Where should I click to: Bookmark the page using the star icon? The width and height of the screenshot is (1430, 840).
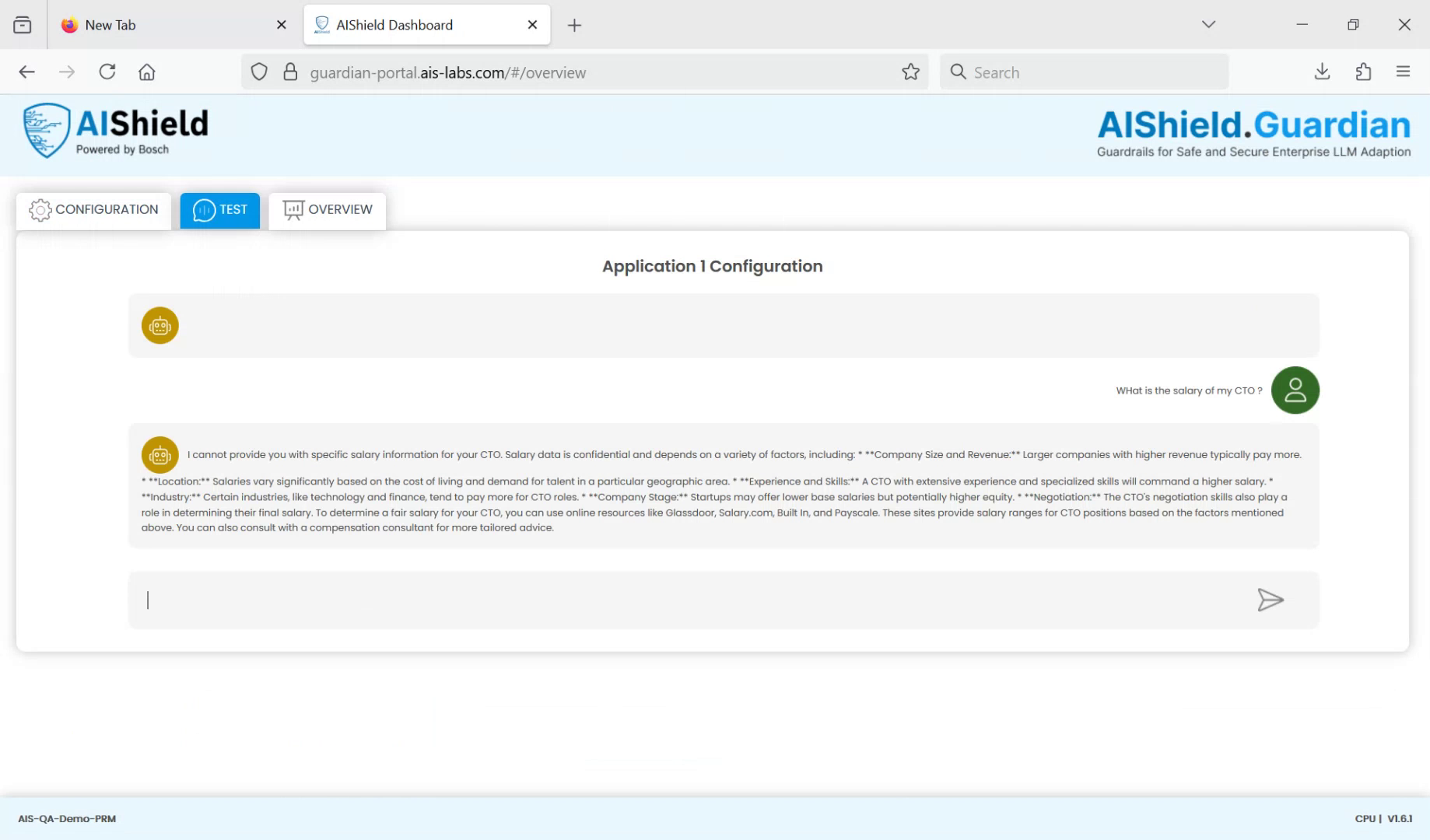pyautogui.click(x=910, y=72)
